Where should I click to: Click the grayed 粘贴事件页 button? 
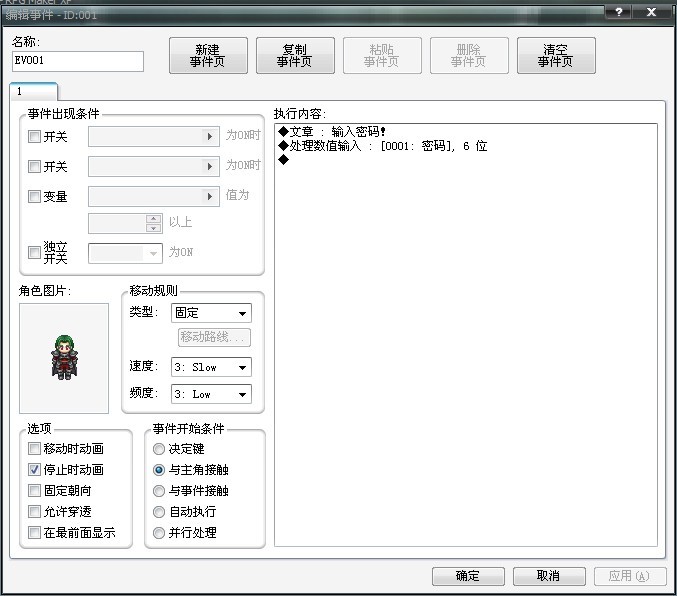tap(382, 55)
